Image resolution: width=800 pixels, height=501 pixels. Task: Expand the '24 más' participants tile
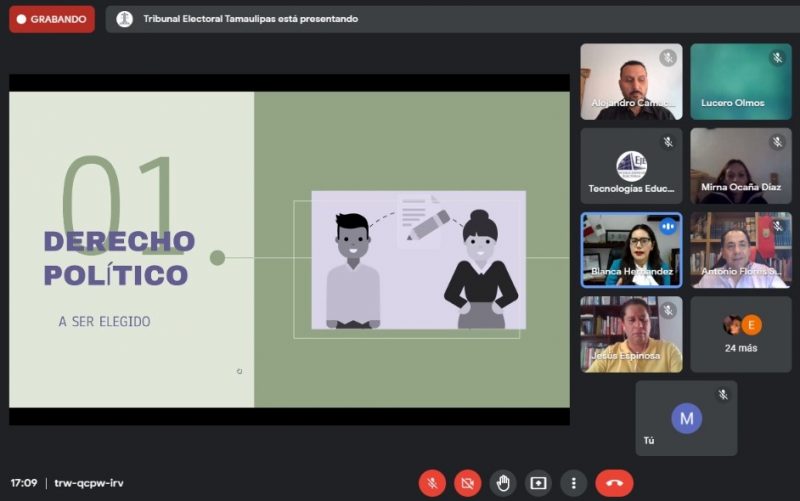[740, 334]
